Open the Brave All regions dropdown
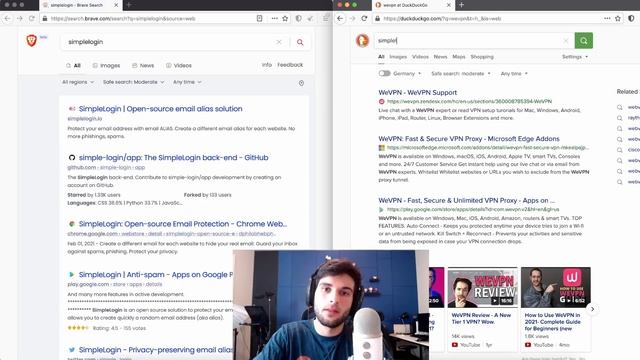Screen dimensions: 640x360 [x=78, y=82]
